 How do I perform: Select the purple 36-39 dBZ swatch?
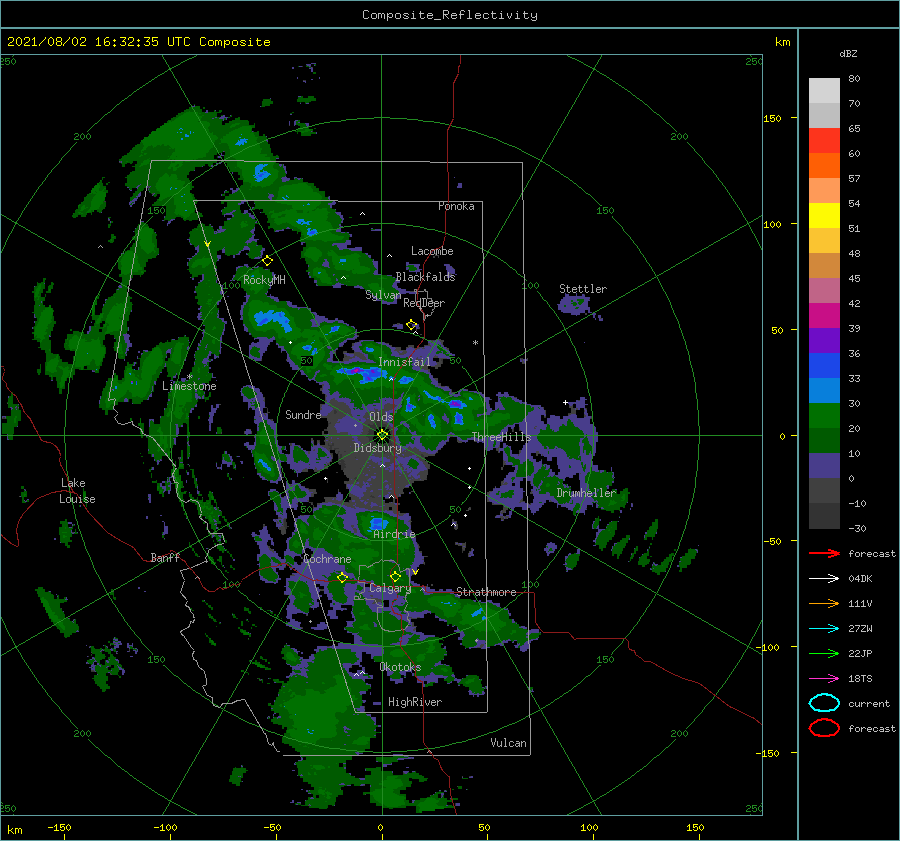824,341
